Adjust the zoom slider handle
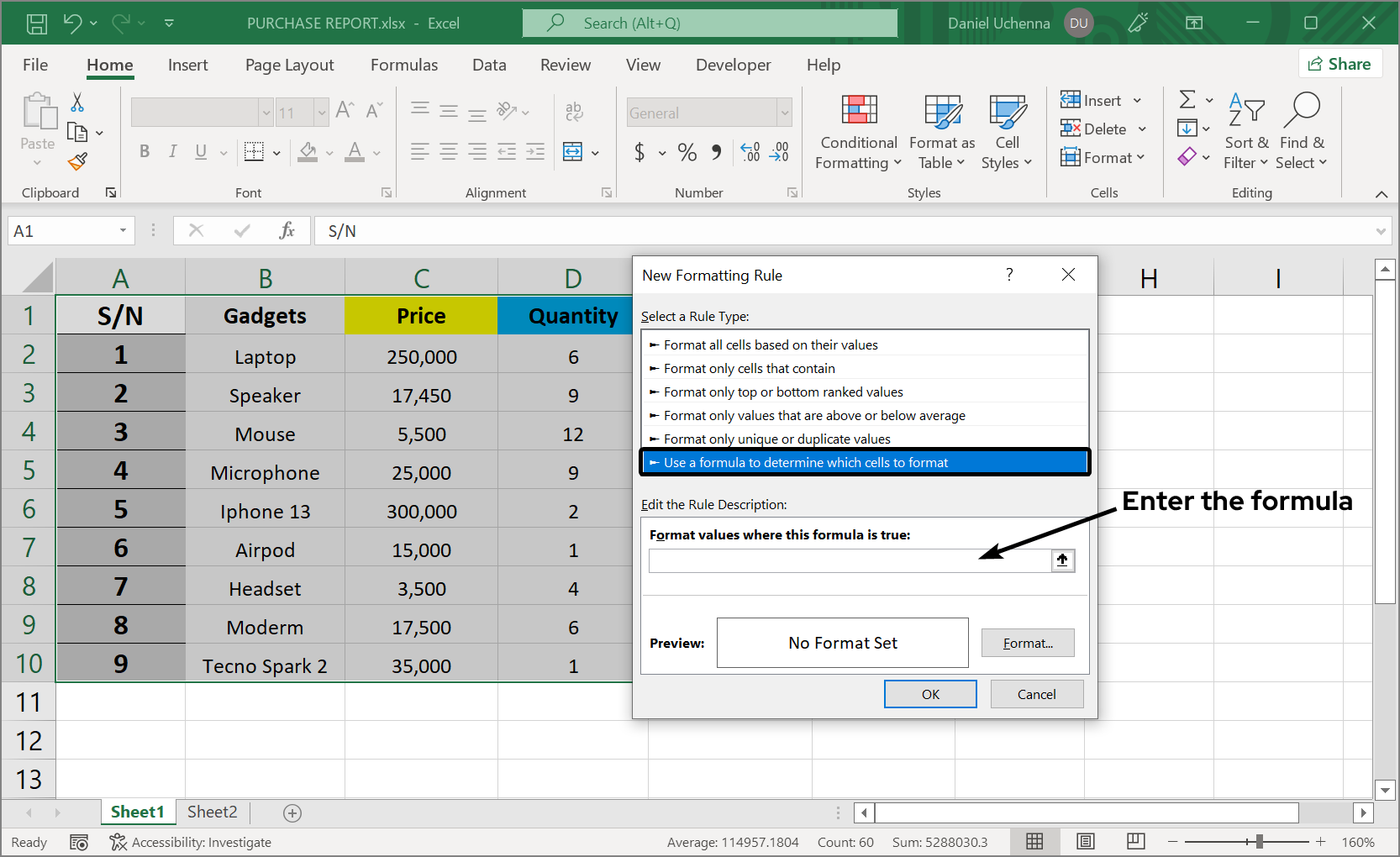This screenshot has height=857, width=1400. click(1259, 841)
